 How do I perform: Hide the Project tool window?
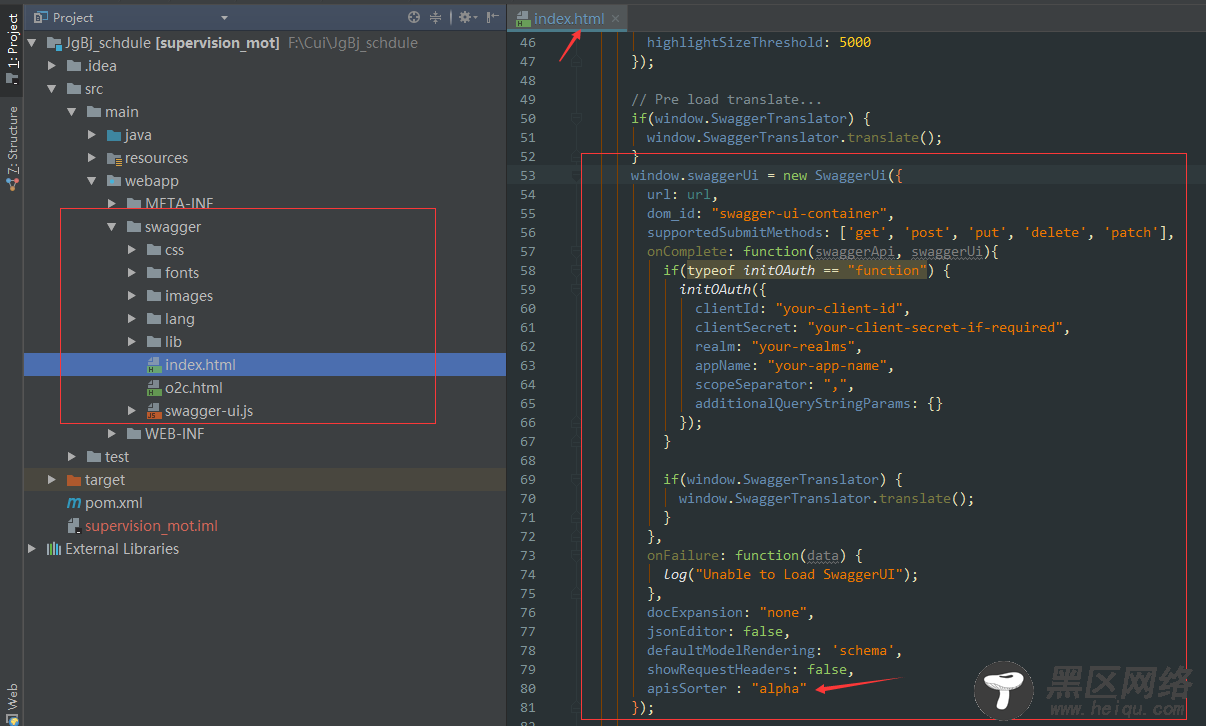(x=491, y=17)
